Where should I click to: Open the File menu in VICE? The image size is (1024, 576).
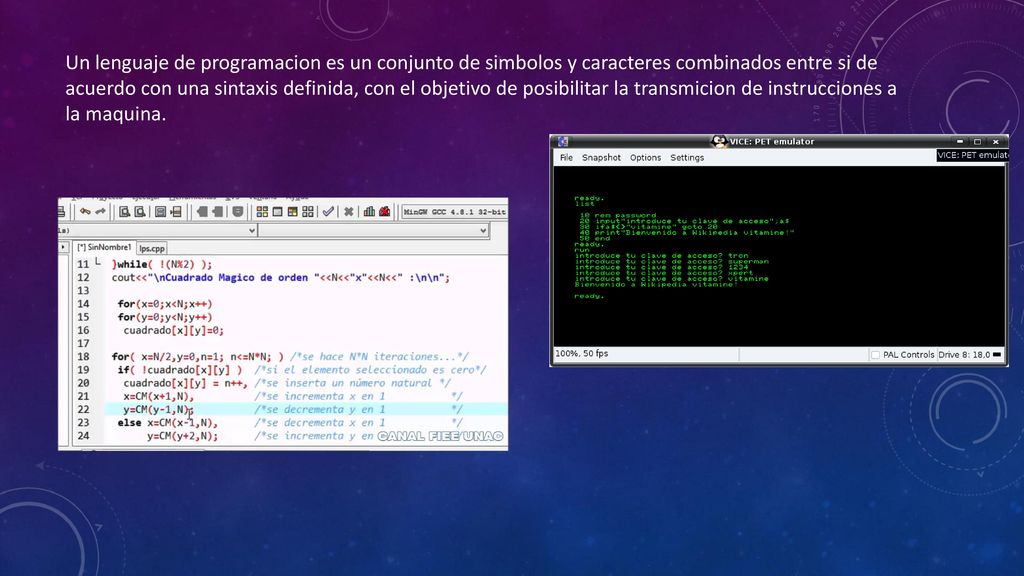coord(566,157)
